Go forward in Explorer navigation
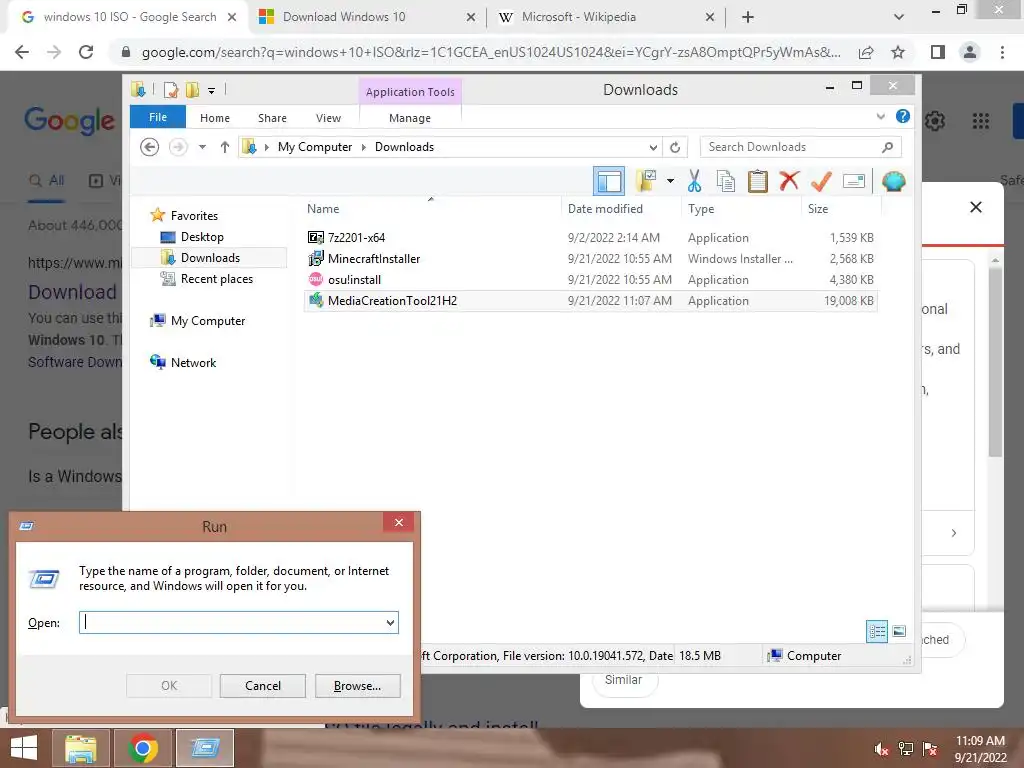 pyautogui.click(x=178, y=147)
